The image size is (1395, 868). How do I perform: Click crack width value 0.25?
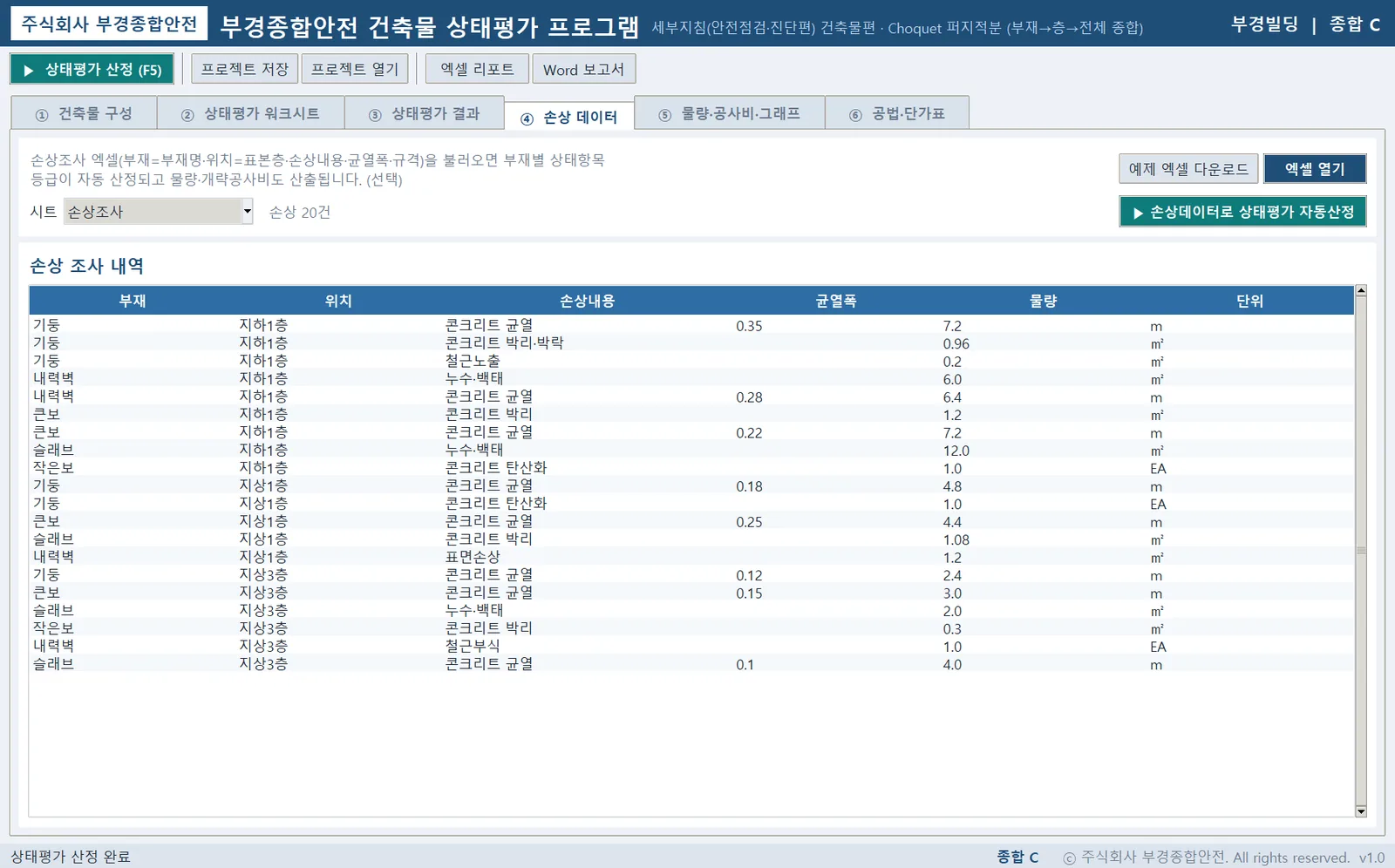click(x=749, y=522)
